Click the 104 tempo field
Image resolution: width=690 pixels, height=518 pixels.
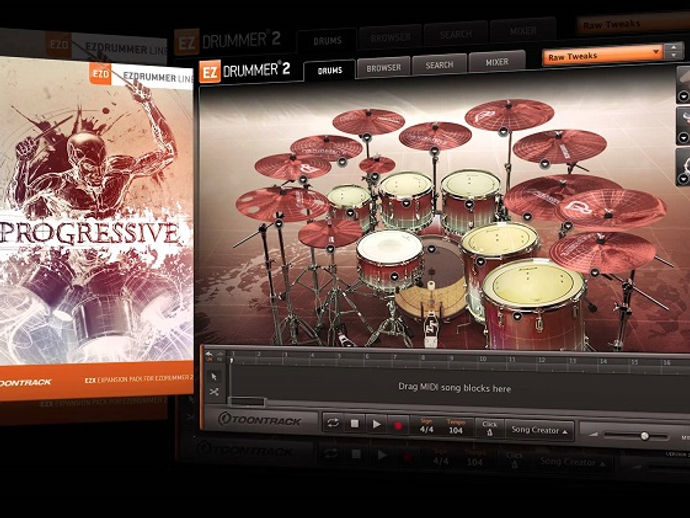point(455,430)
